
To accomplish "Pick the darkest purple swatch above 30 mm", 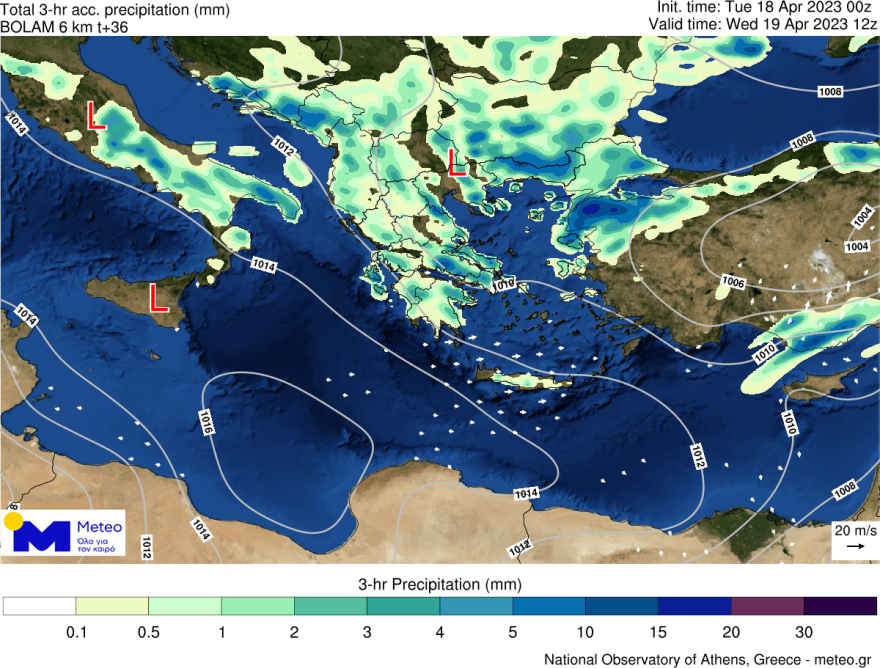I will (x=840, y=606).
